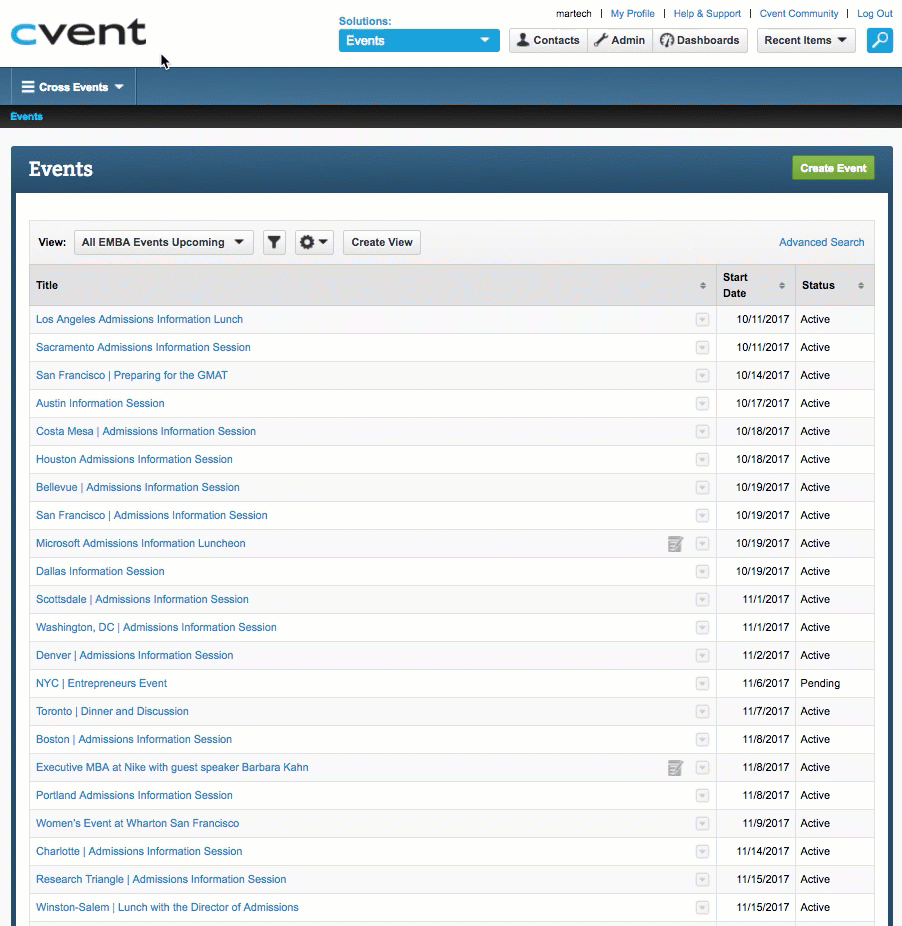The width and height of the screenshot is (902, 926).
Task: Open row actions arrow for Toronto Dinner and Discussion
Action: pos(702,712)
